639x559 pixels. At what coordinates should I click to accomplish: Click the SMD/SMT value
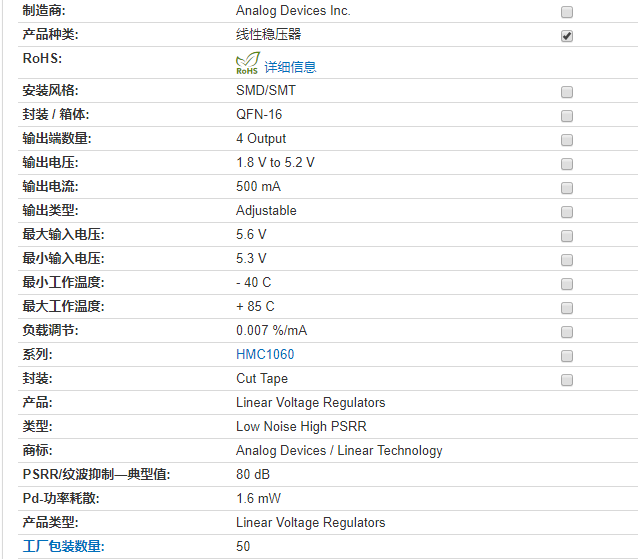click(266, 90)
